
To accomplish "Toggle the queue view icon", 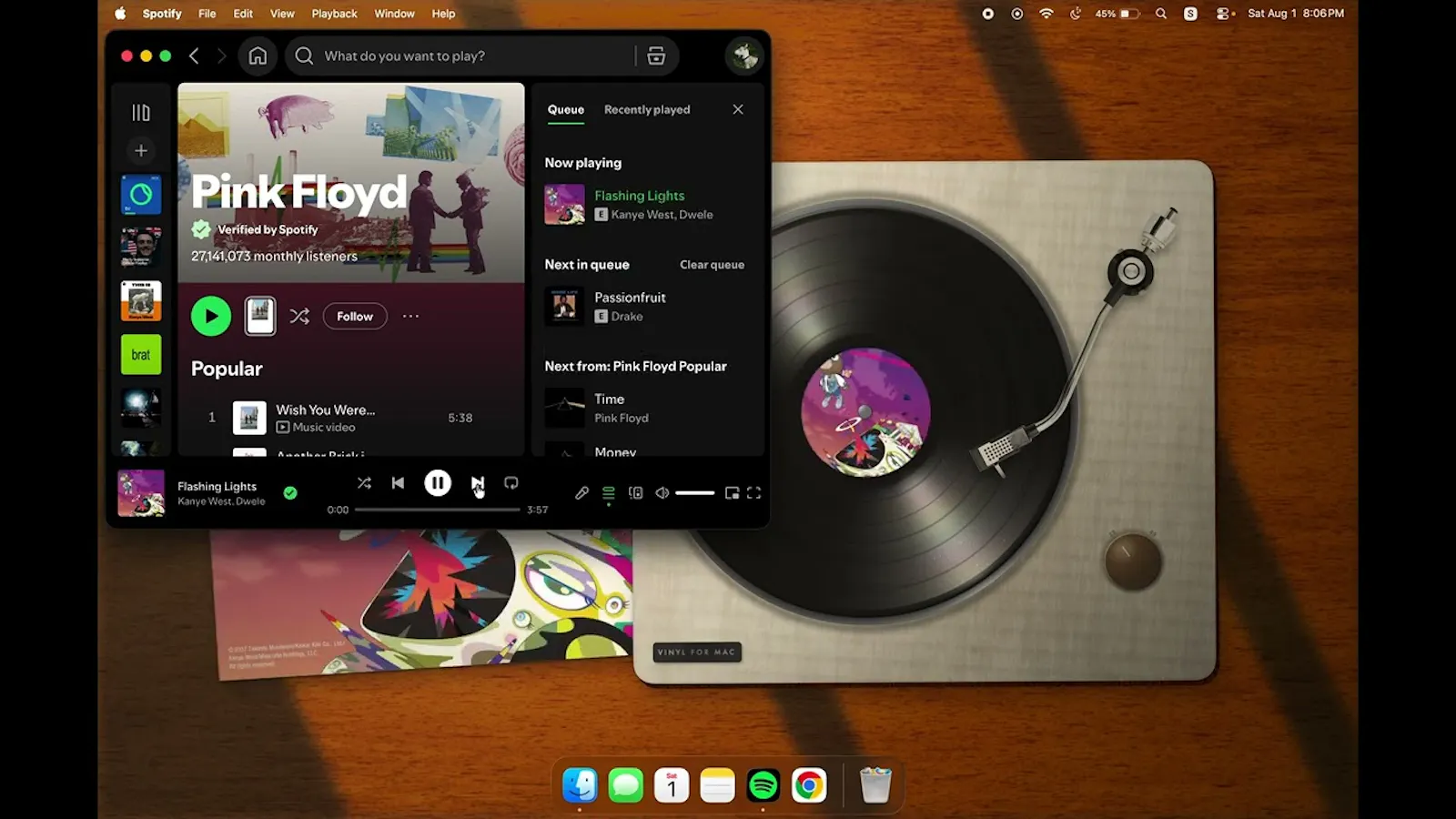I will 609,492.
